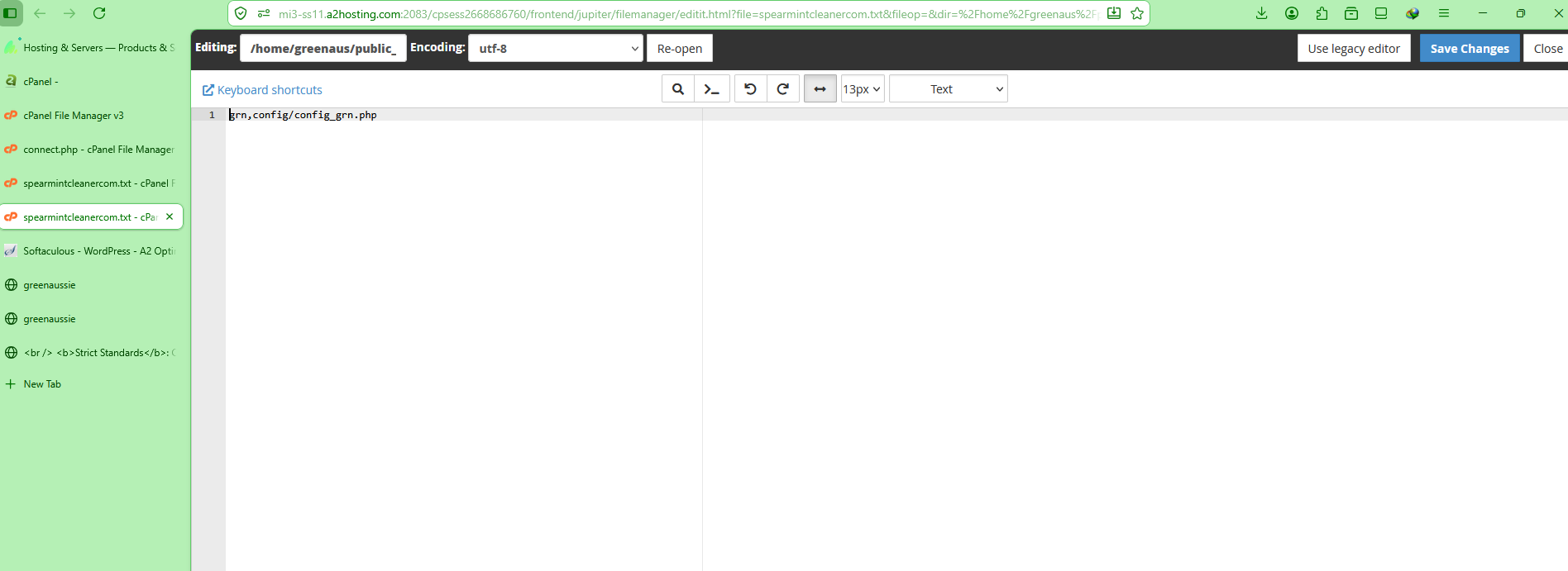Toggle line wrap in the editor

click(x=820, y=89)
